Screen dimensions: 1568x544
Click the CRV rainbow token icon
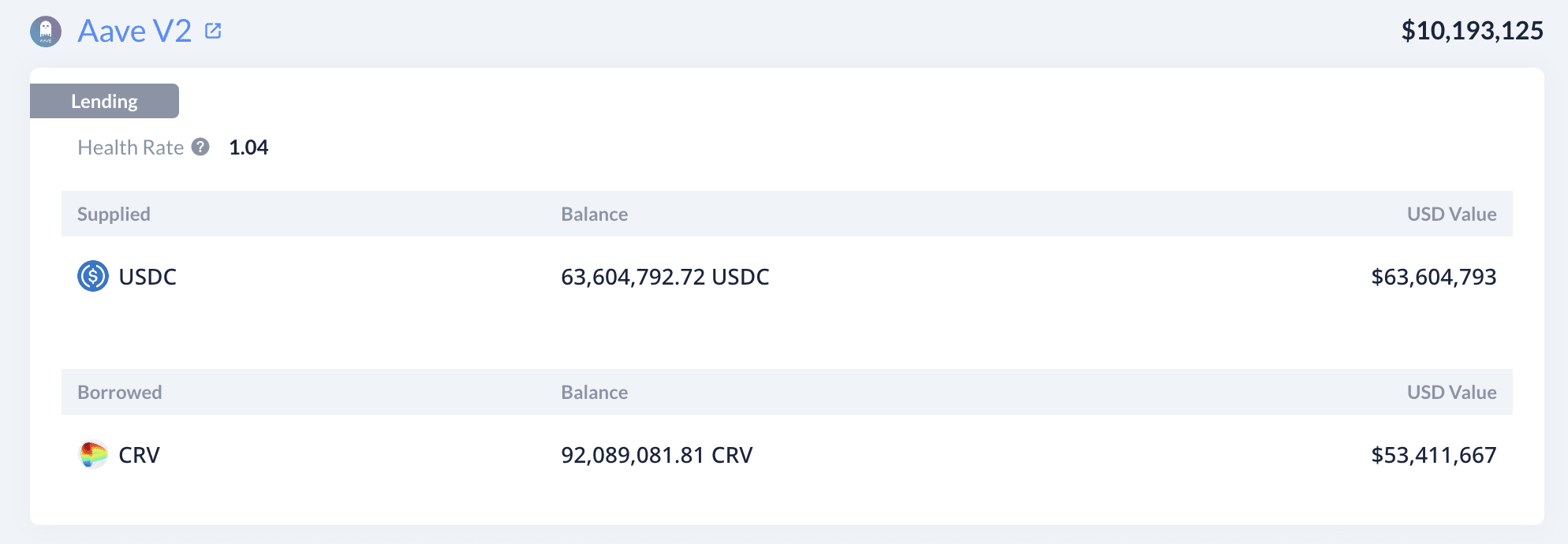92,455
